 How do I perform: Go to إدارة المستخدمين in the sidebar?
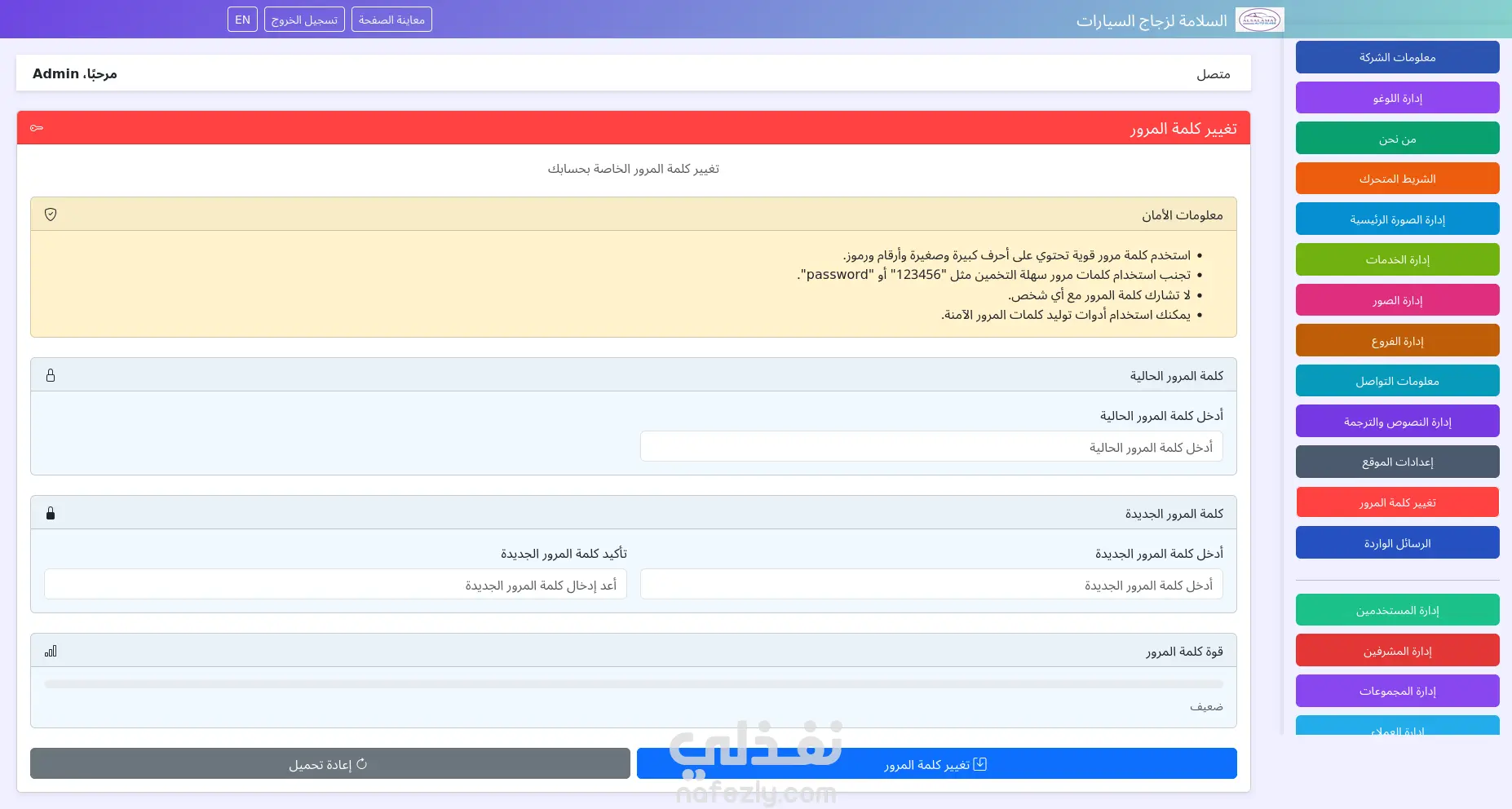[1398, 610]
